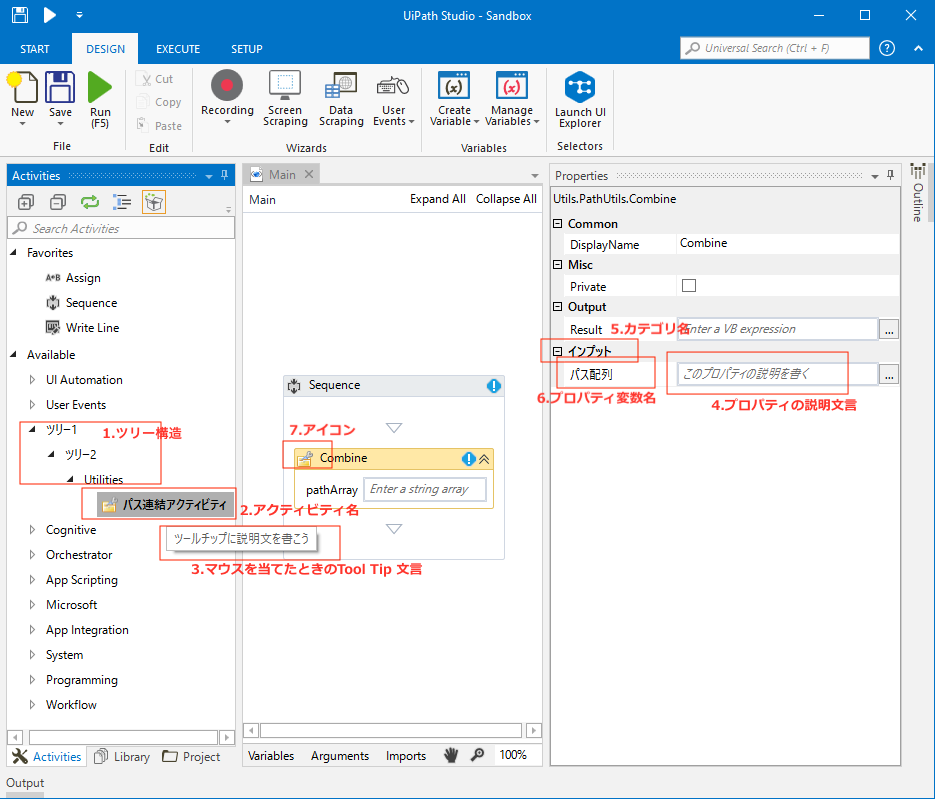Open パス配列 expression editor ellipsis button

tap(888, 374)
